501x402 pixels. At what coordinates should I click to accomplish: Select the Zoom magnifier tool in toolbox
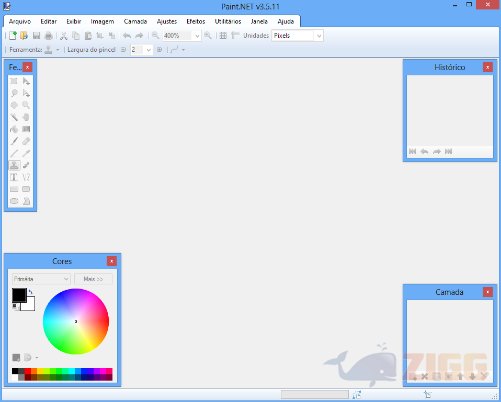[26, 105]
